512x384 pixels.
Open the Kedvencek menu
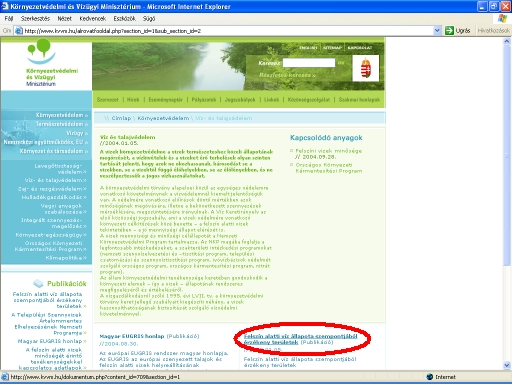pos(93,19)
